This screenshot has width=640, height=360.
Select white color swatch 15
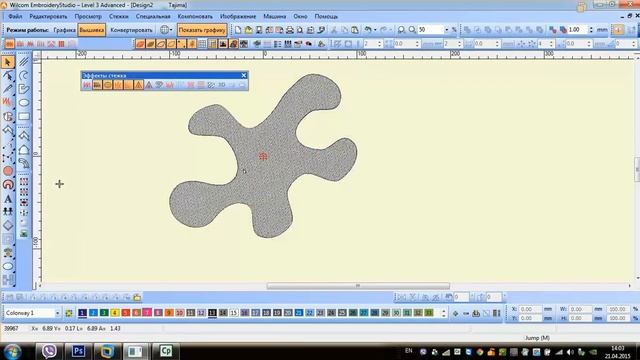pyautogui.click(x=233, y=313)
